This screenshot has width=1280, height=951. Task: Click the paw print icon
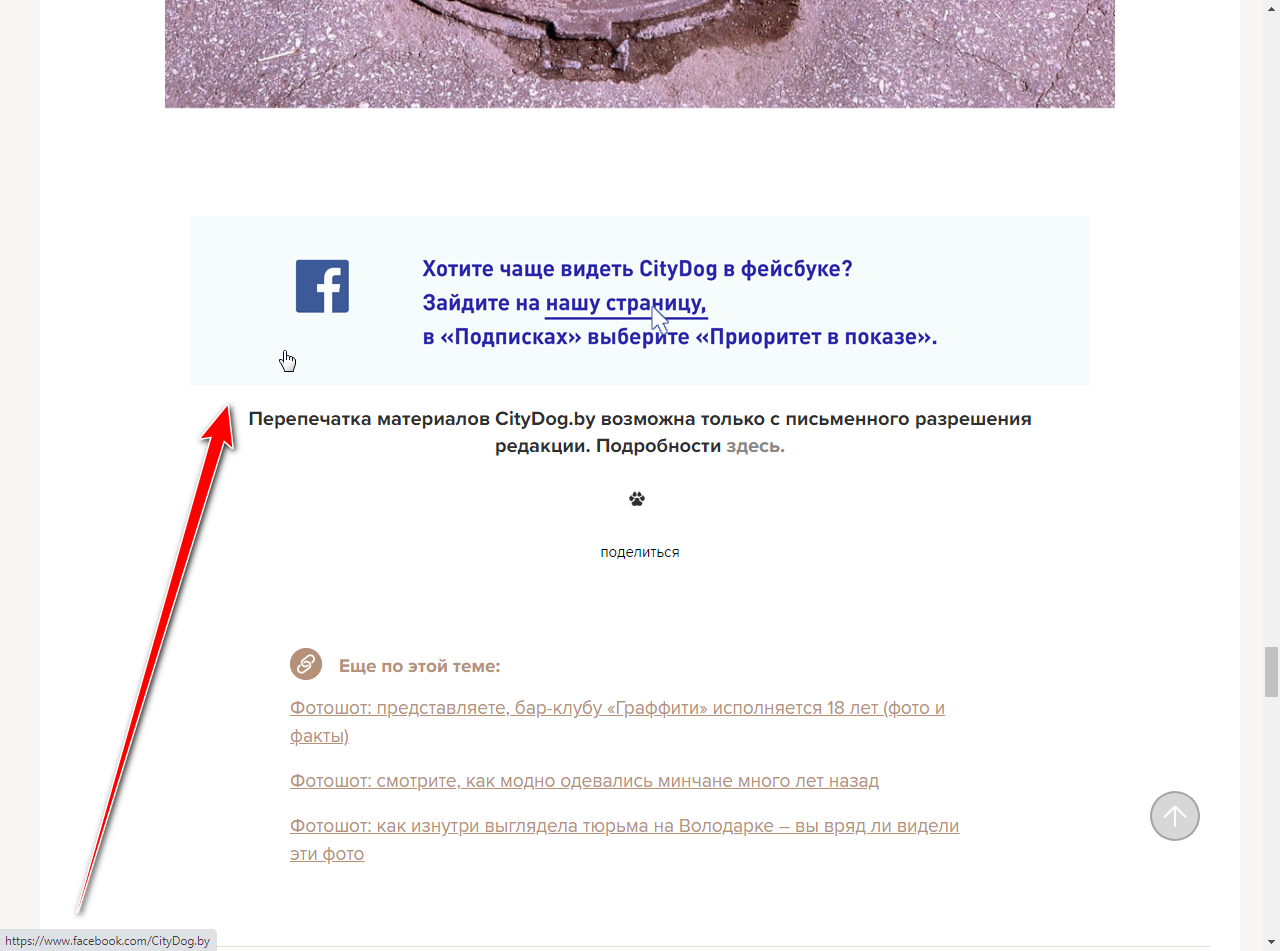tap(637, 498)
